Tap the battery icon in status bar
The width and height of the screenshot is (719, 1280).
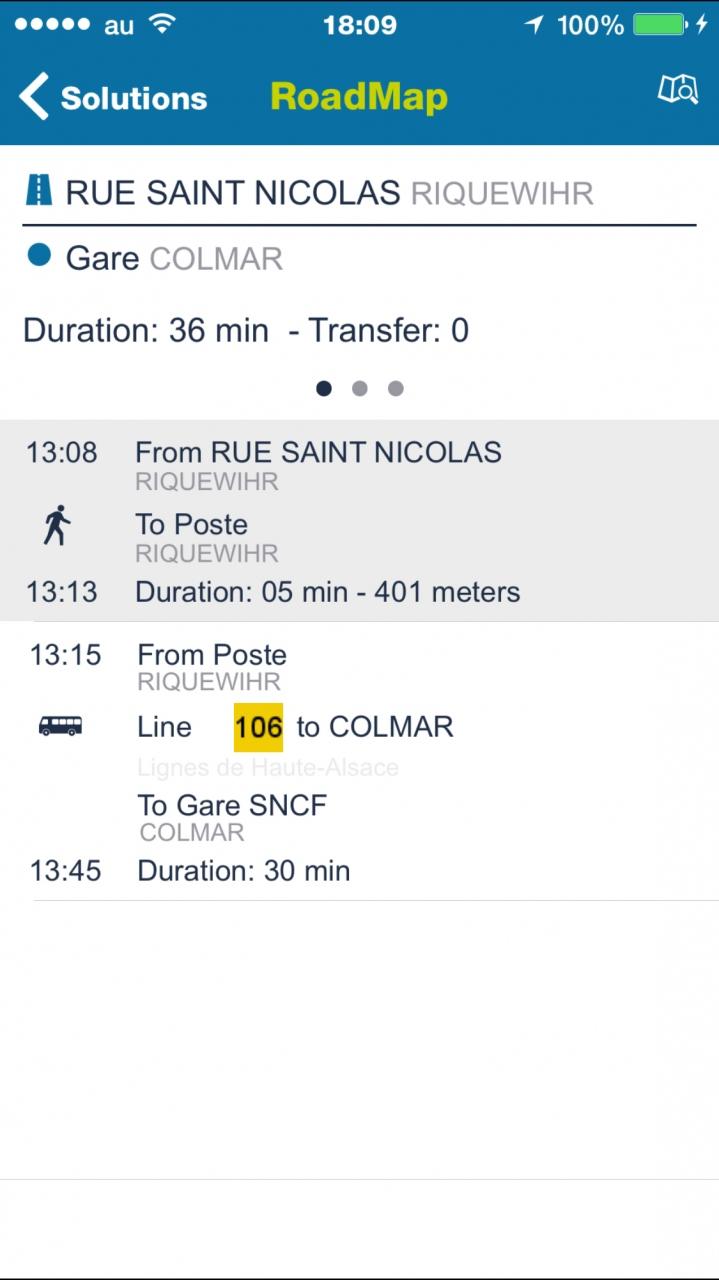660,25
